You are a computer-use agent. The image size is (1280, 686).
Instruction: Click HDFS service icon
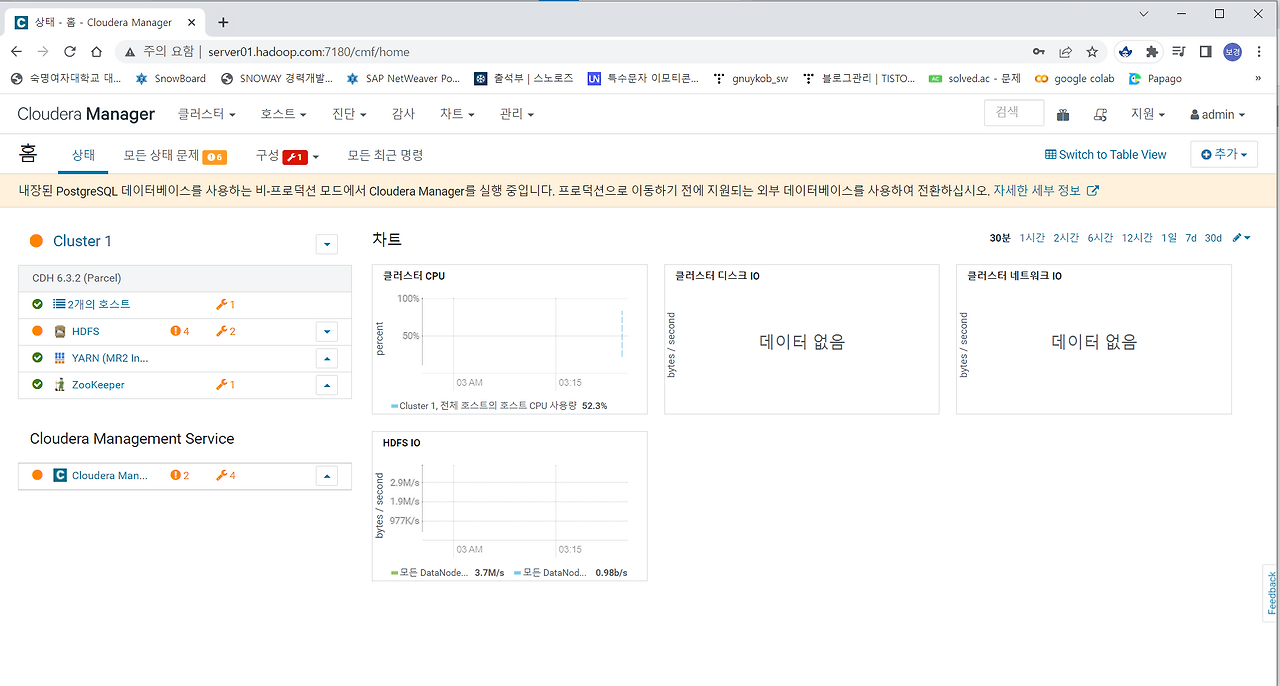tap(60, 331)
